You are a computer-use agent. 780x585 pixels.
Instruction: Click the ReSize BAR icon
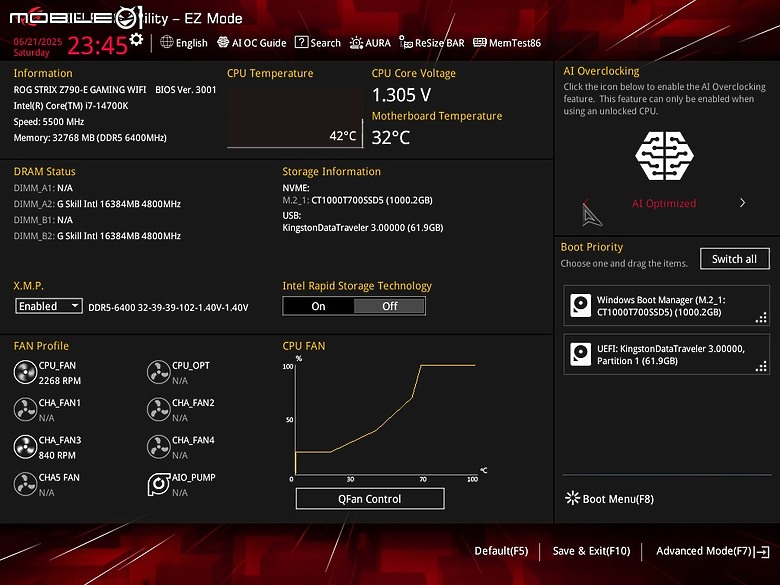(x=406, y=43)
